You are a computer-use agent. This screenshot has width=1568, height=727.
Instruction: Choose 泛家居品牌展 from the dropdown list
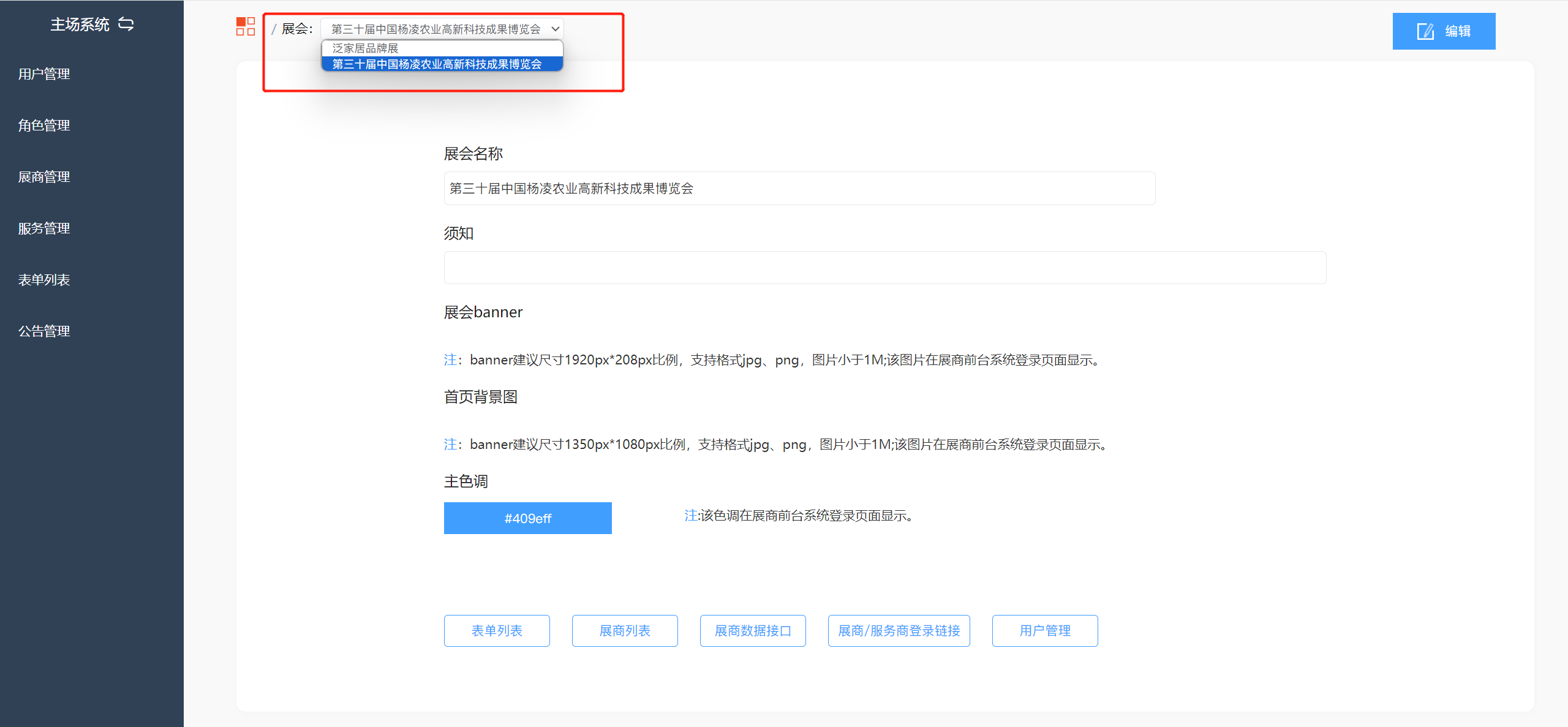pyautogui.click(x=442, y=48)
